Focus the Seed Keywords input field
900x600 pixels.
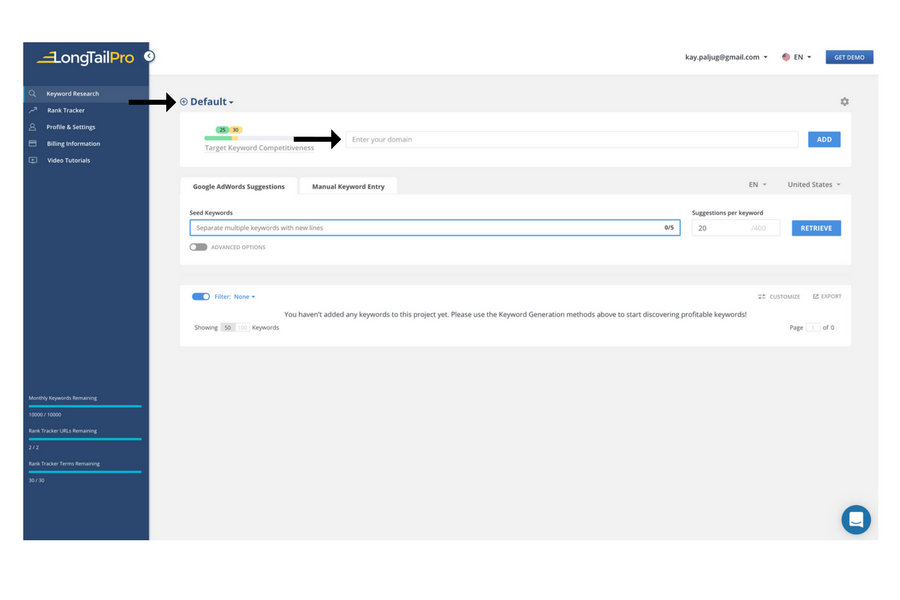point(435,228)
